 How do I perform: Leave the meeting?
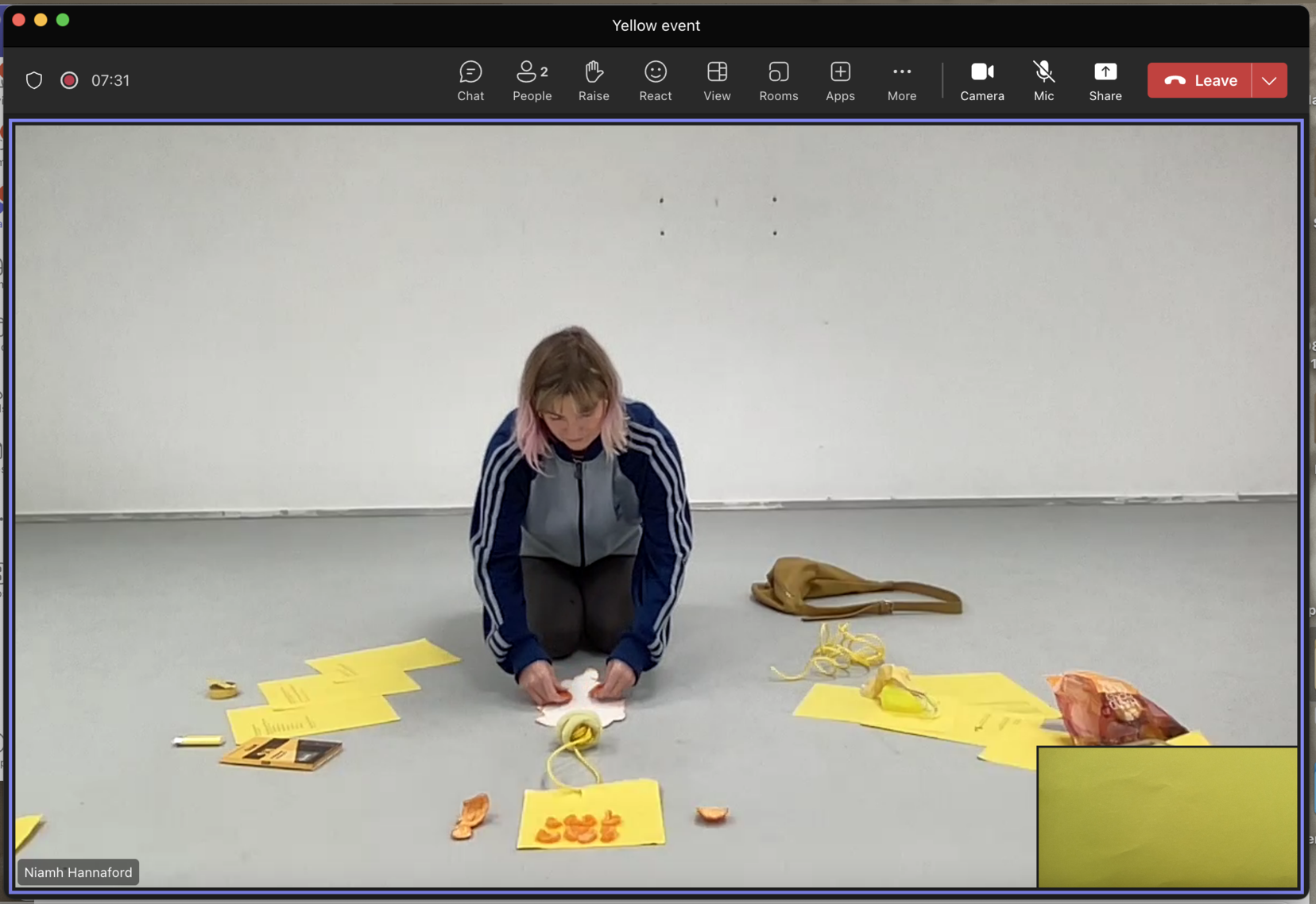1199,80
